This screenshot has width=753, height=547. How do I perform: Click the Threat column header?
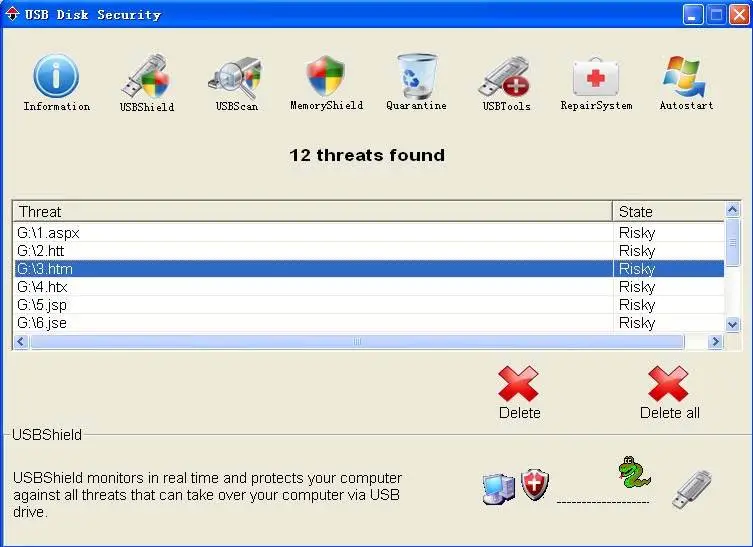[313, 212]
